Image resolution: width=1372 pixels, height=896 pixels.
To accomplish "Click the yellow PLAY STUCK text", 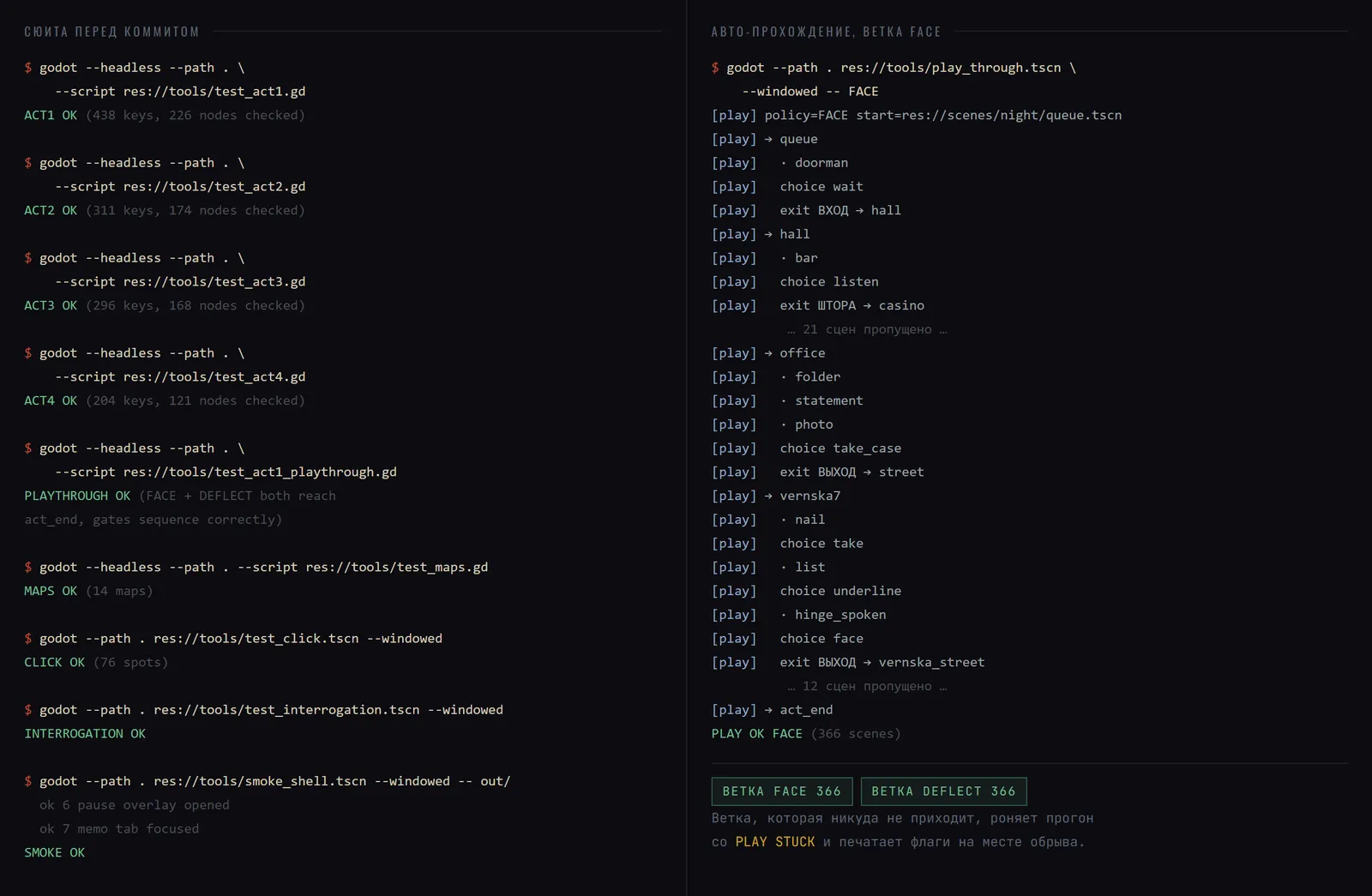I will click(x=775, y=842).
